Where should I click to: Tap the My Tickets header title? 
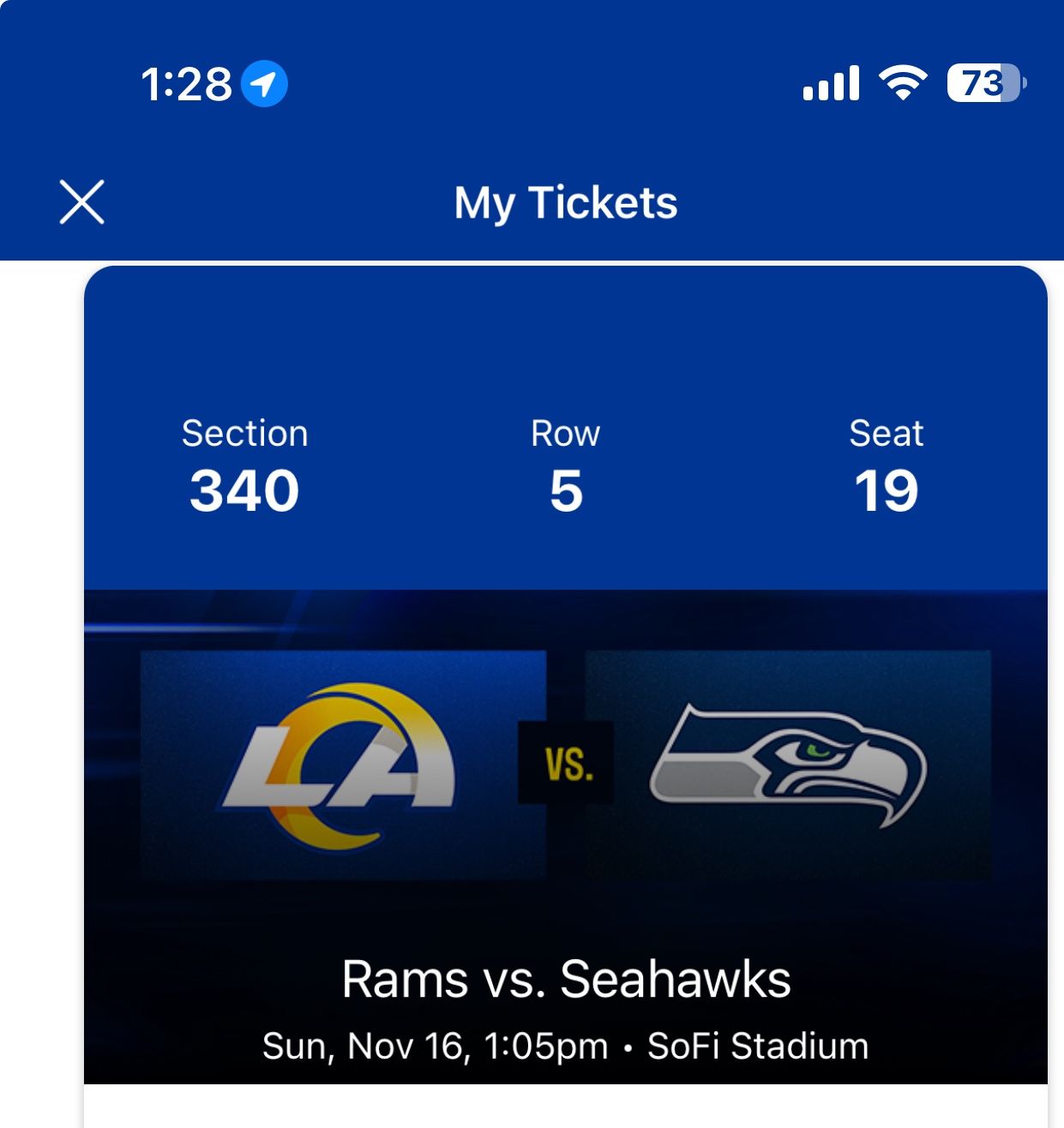(x=566, y=203)
